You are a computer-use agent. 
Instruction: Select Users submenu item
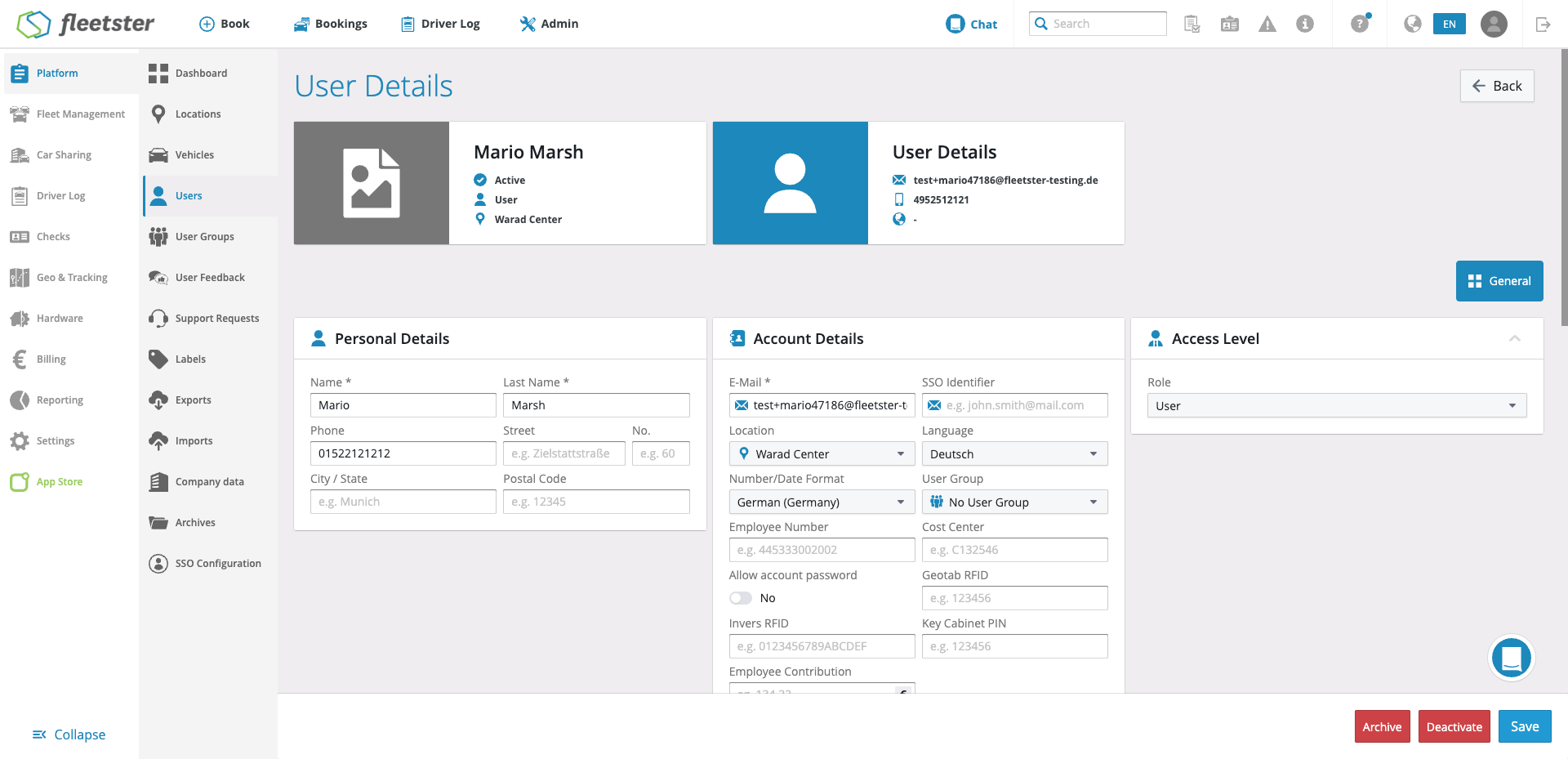click(x=210, y=196)
